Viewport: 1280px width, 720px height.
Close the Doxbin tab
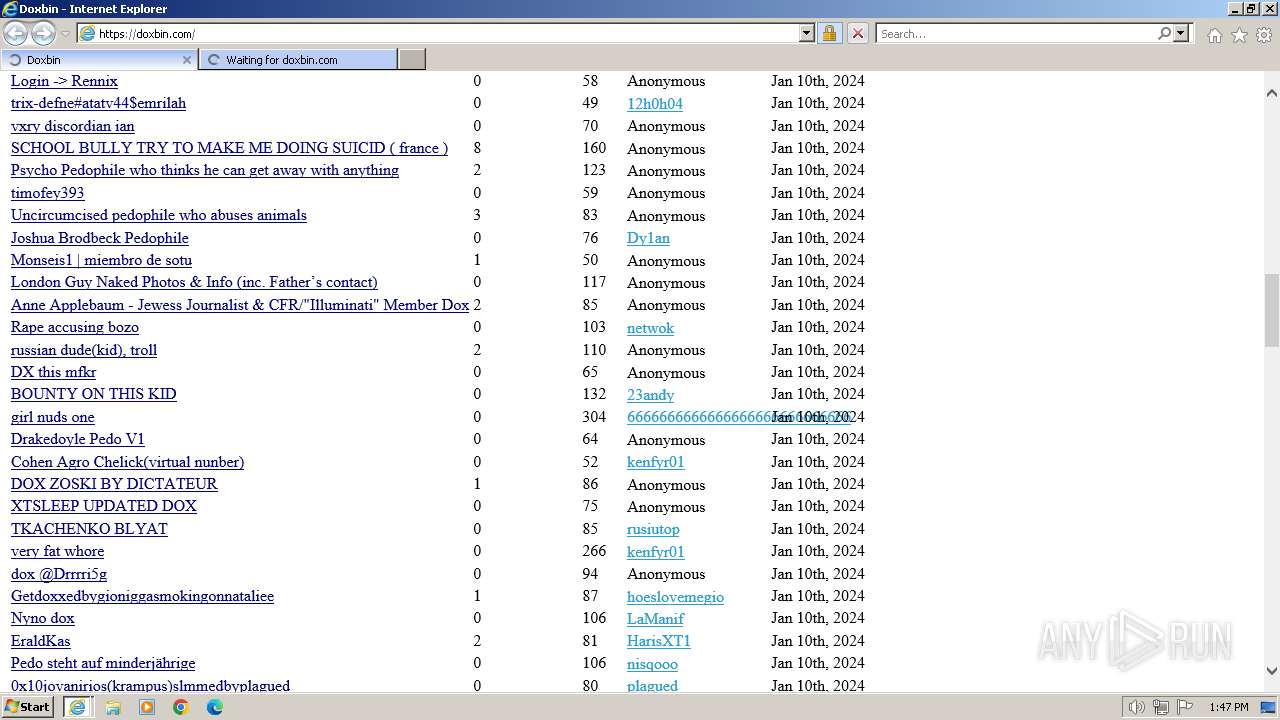[186, 60]
